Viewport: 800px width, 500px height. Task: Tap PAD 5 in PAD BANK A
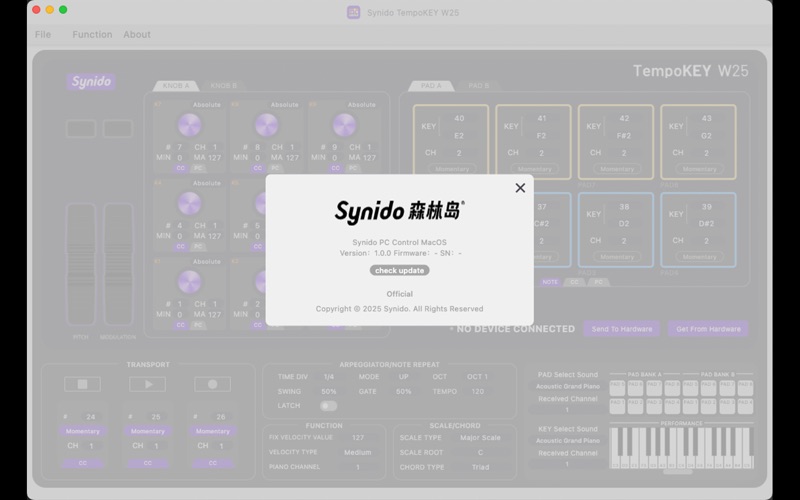pos(617,388)
